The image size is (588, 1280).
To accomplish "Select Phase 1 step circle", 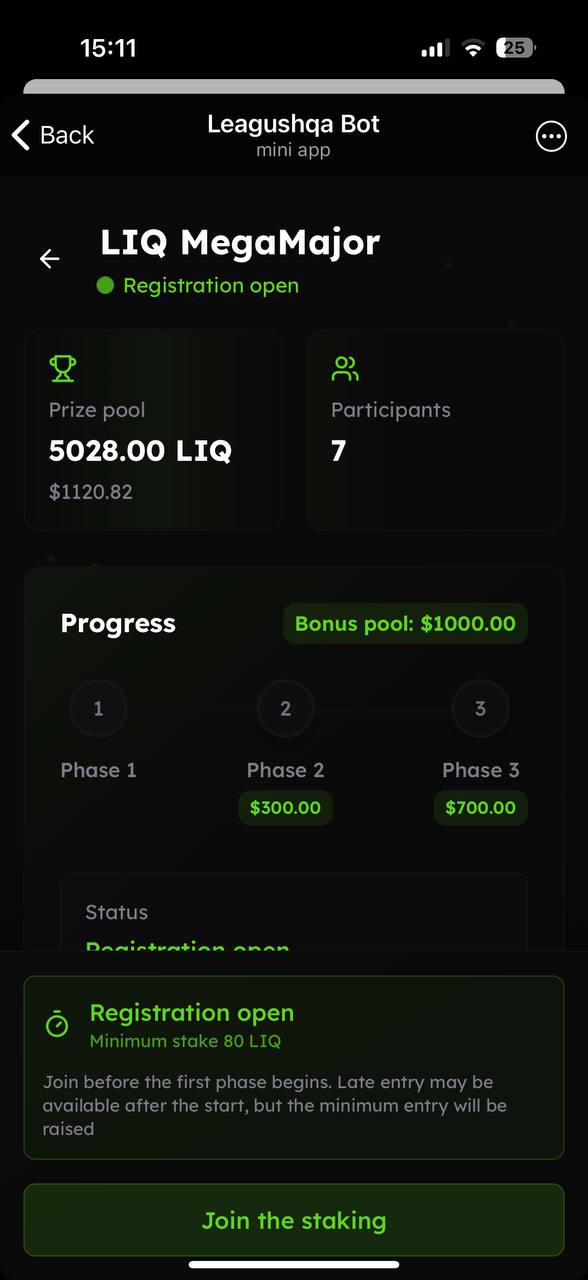I will tap(98, 709).
